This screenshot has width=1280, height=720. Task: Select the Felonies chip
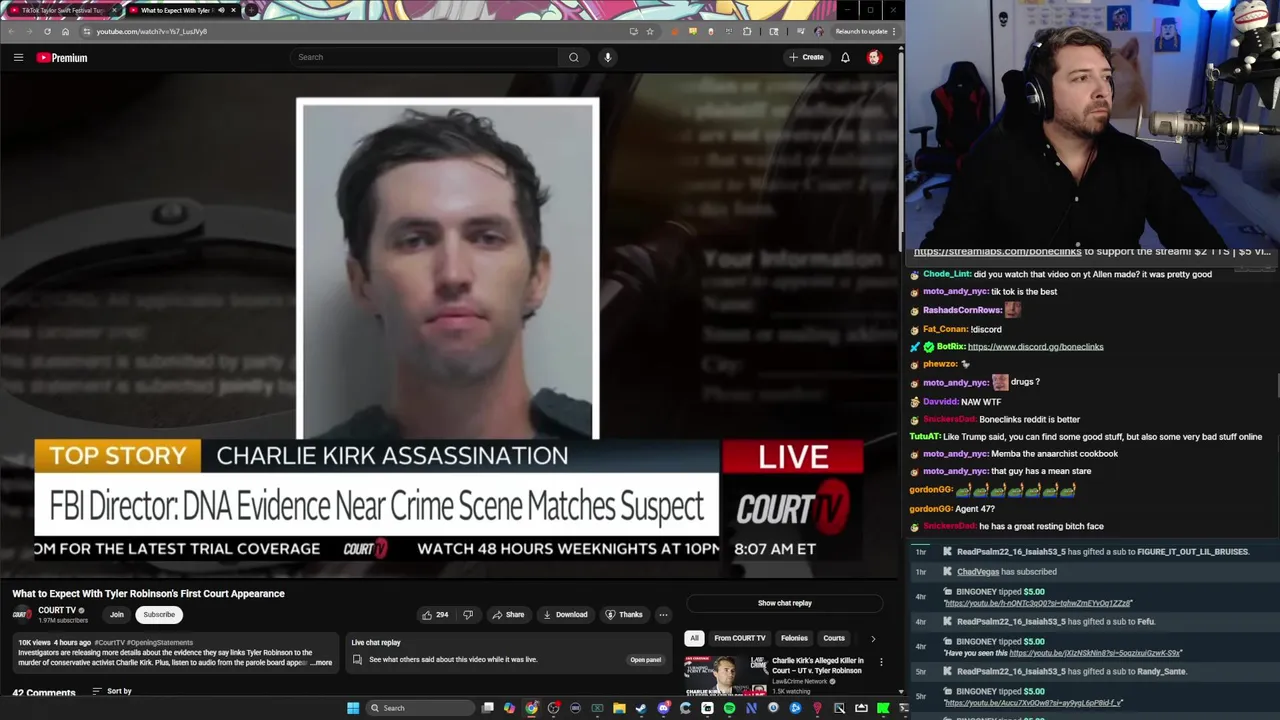click(794, 638)
